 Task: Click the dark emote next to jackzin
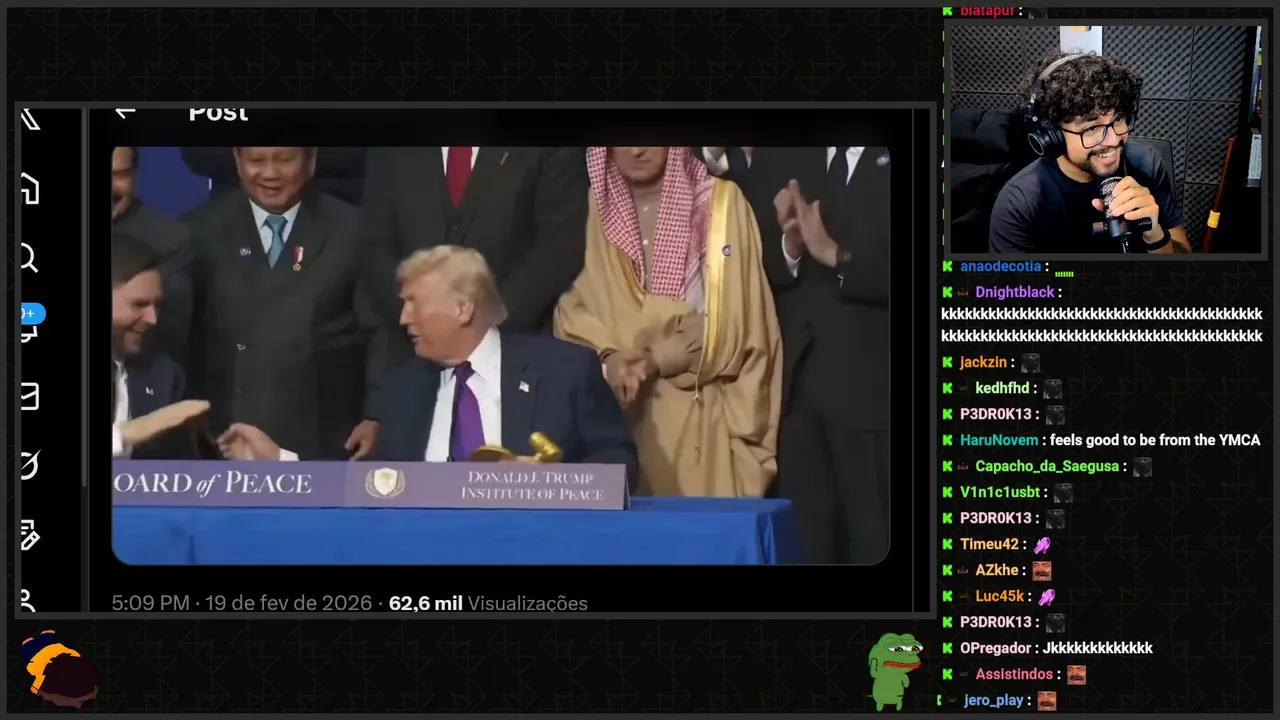coord(1031,363)
